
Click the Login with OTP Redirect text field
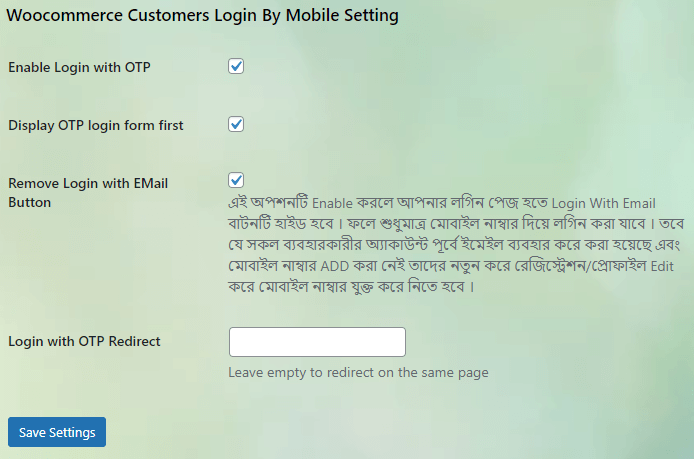point(317,342)
